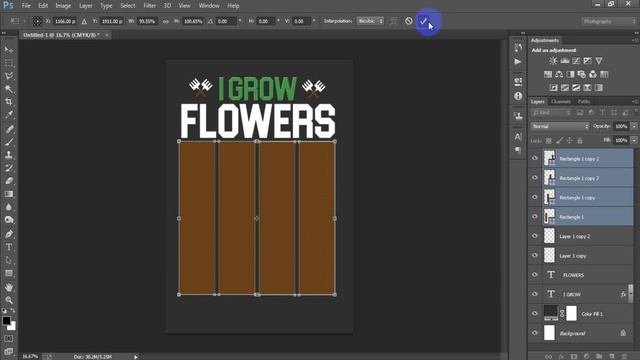The image size is (640, 360).
Task: Expand the status bar info arrow
Action: click(x=136, y=357)
